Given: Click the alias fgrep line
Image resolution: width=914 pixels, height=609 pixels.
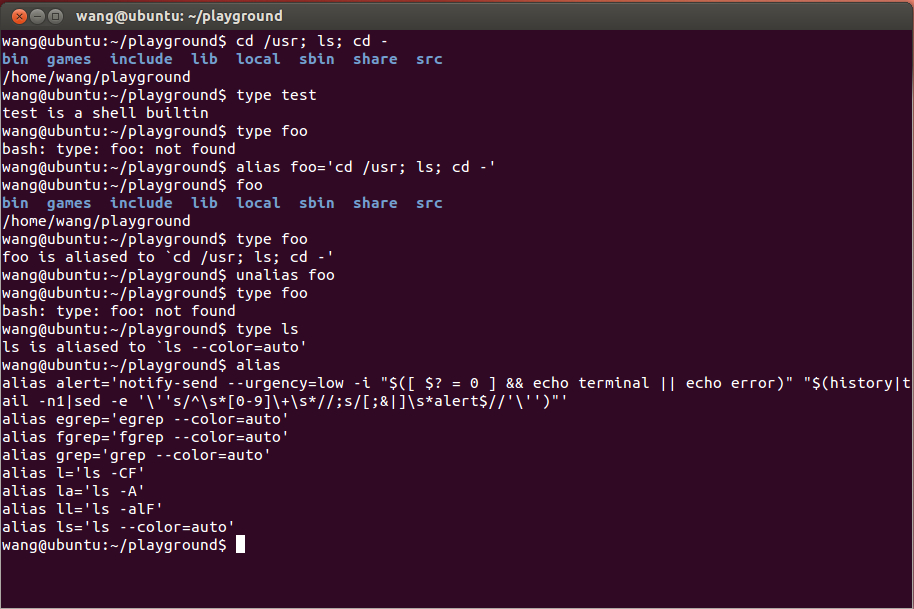Looking at the screenshot, I should coord(145,437).
